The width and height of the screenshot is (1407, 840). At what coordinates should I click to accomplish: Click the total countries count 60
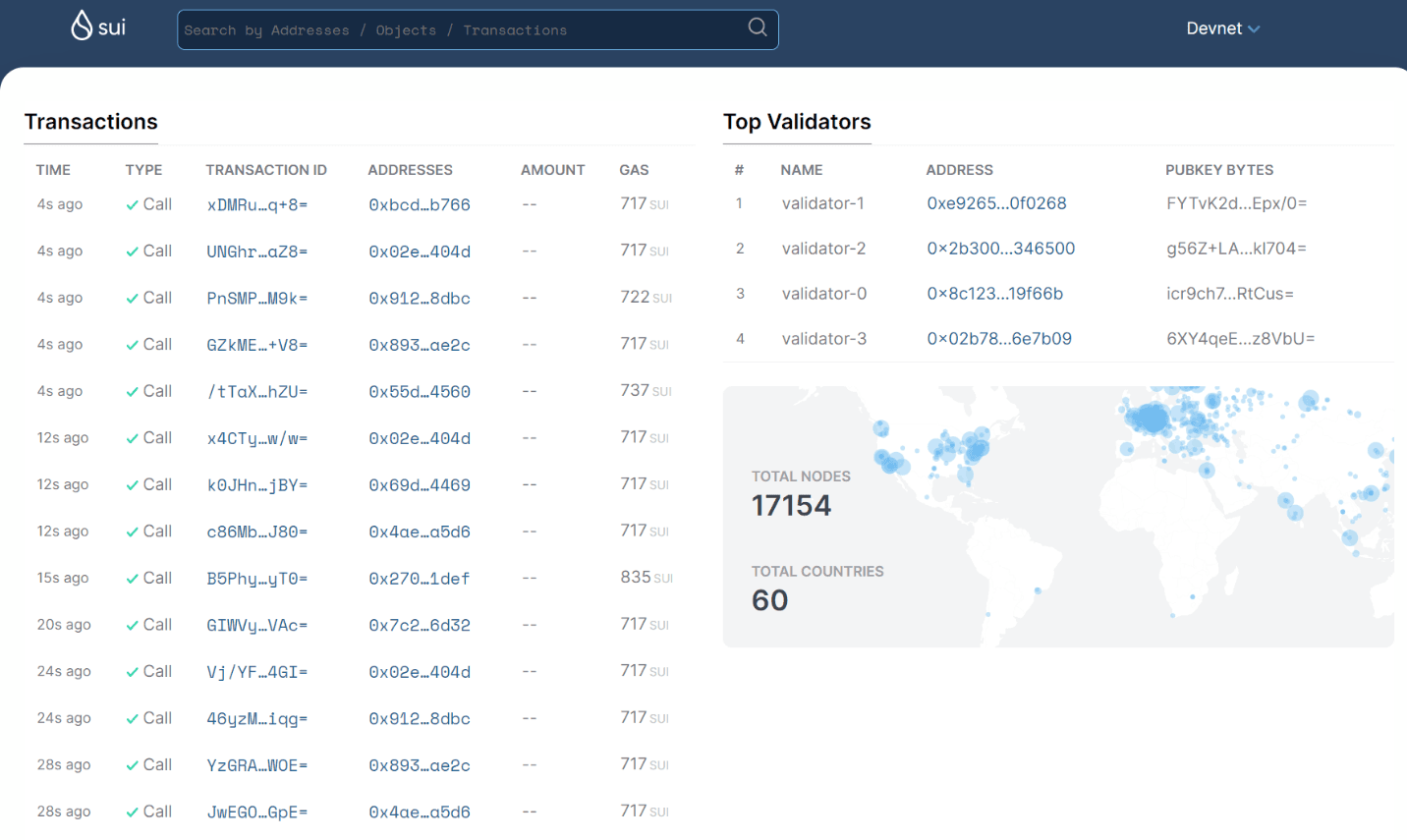pyautogui.click(x=769, y=600)
